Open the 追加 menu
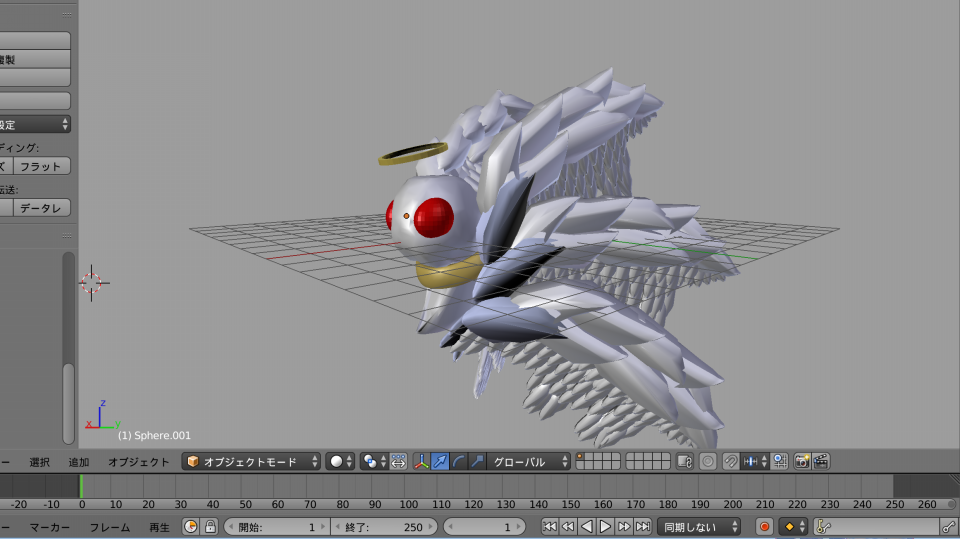This screenshot has height=539, width=960. (78, 462)
